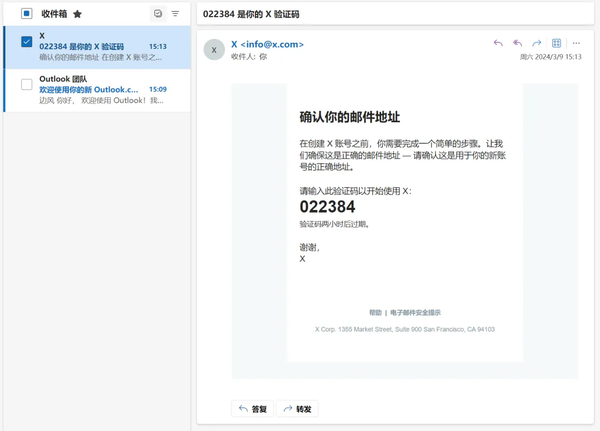Click the heading 确认你的邮件地址
The height and width of the screenshot is (431, 600).
[x=350, y=117]
